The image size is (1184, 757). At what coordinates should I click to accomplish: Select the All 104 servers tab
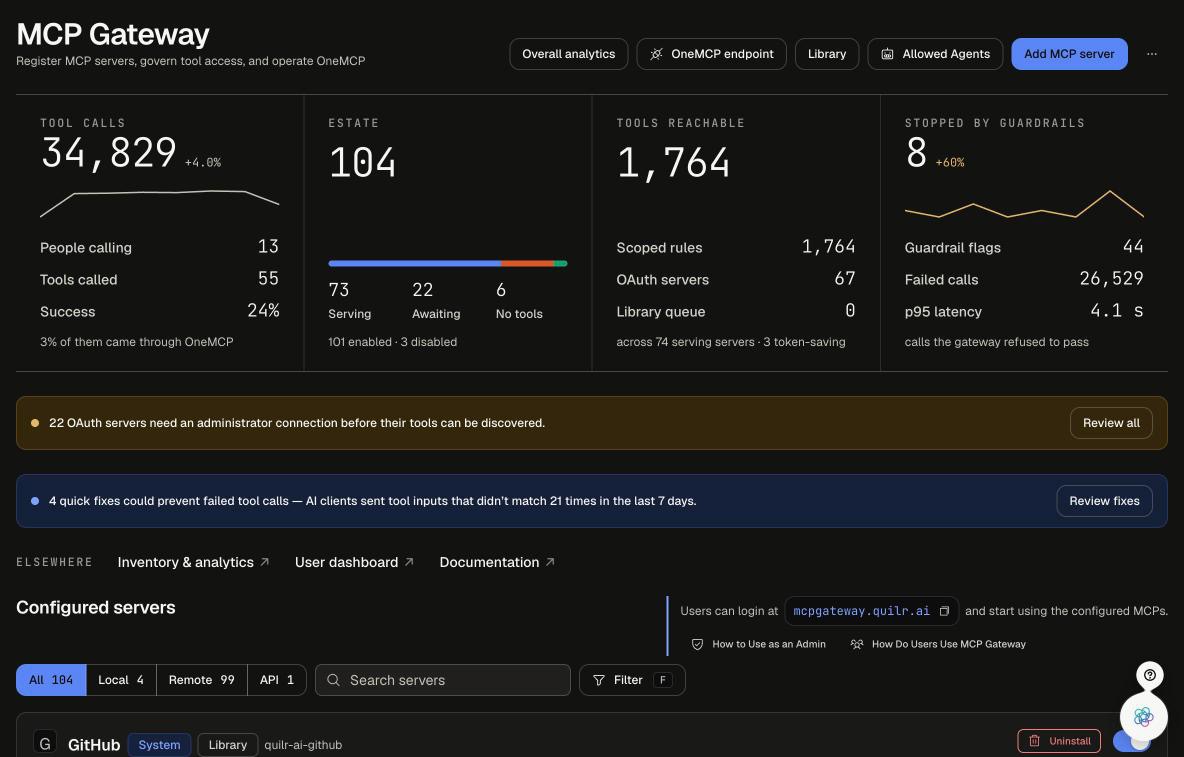(x=51, y=679)
